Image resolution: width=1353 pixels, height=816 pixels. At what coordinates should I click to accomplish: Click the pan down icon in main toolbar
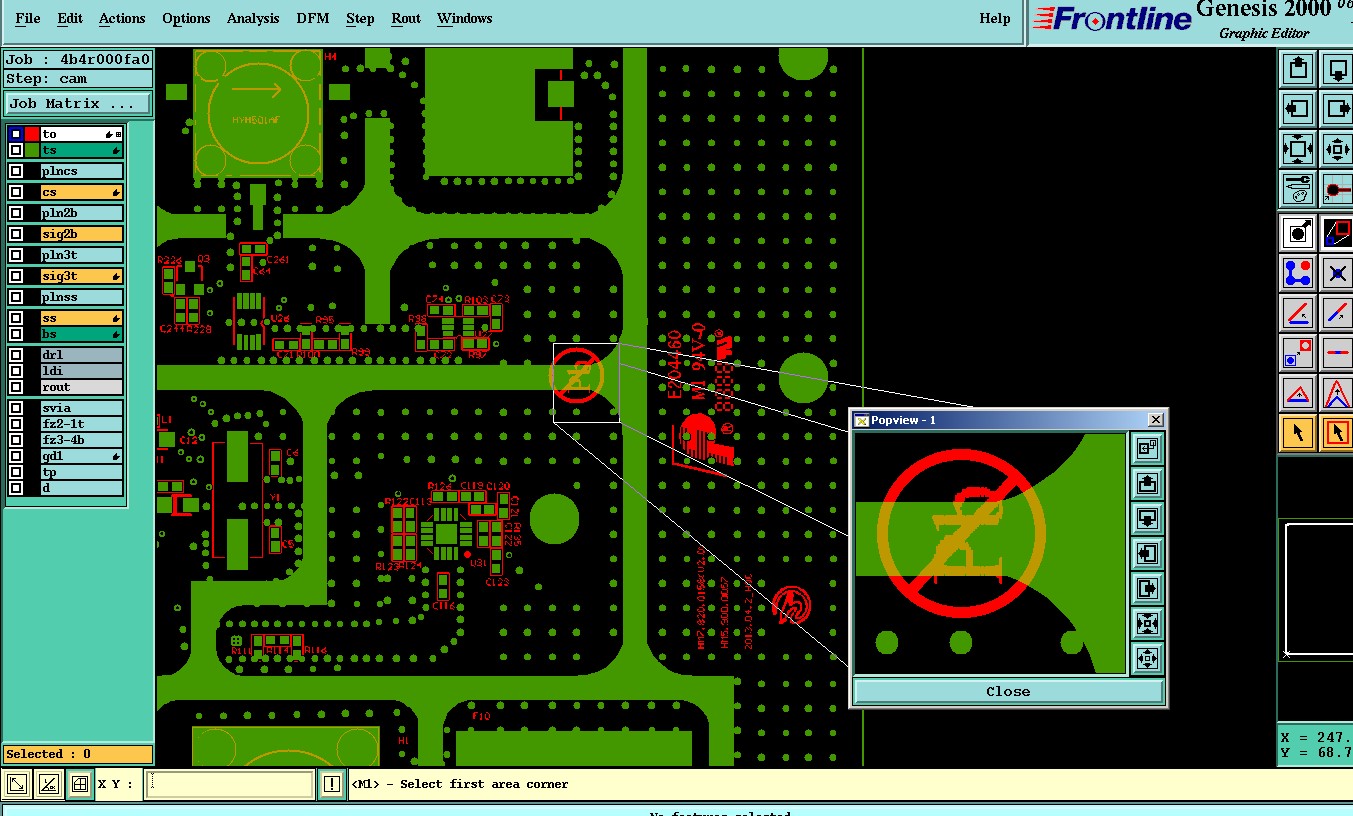click(1337, 69)
